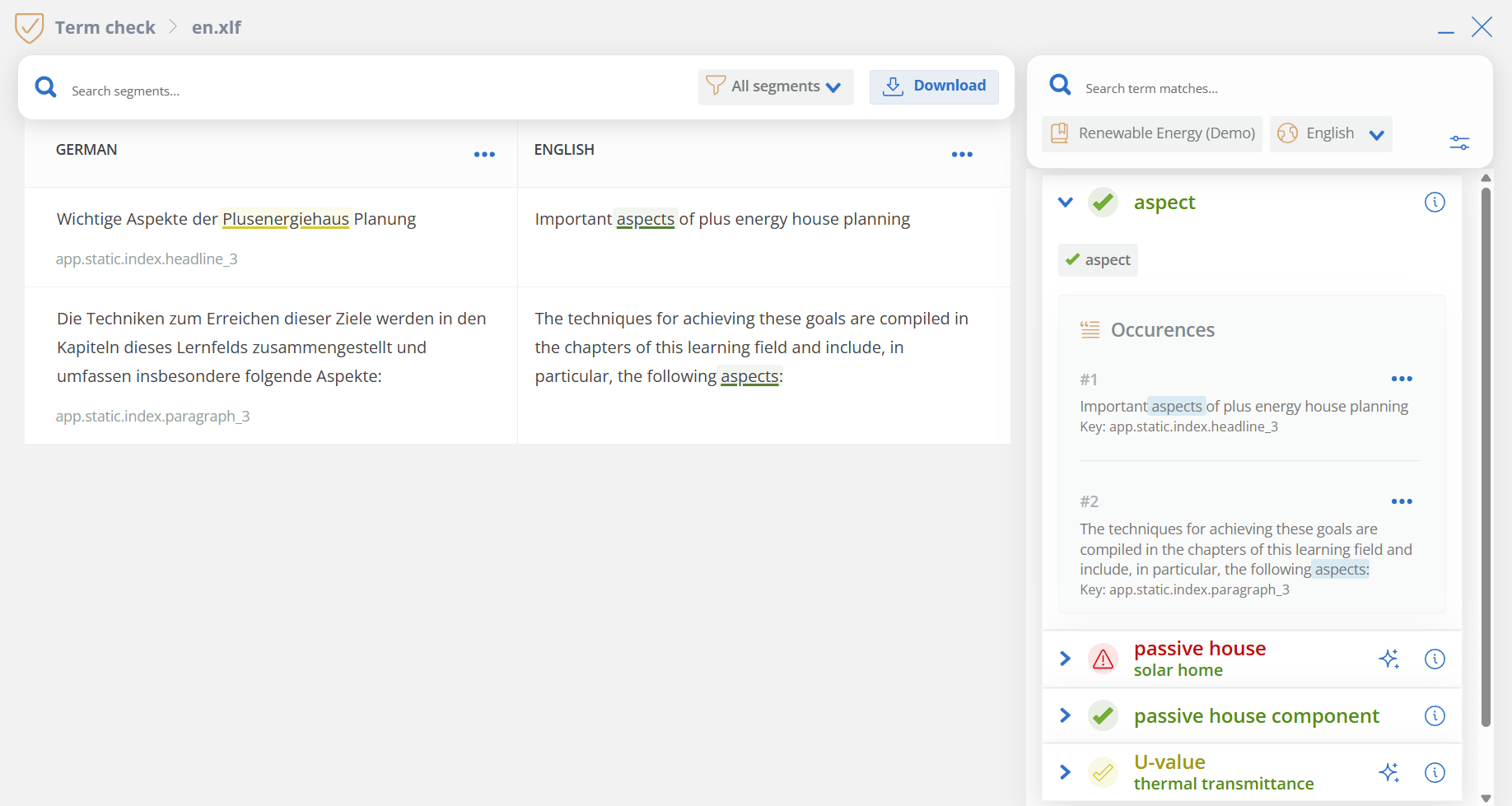Viewport: 1512px width, 806px height.
Task: Click the globe icon beside English
Action: tap(1288, 134)
